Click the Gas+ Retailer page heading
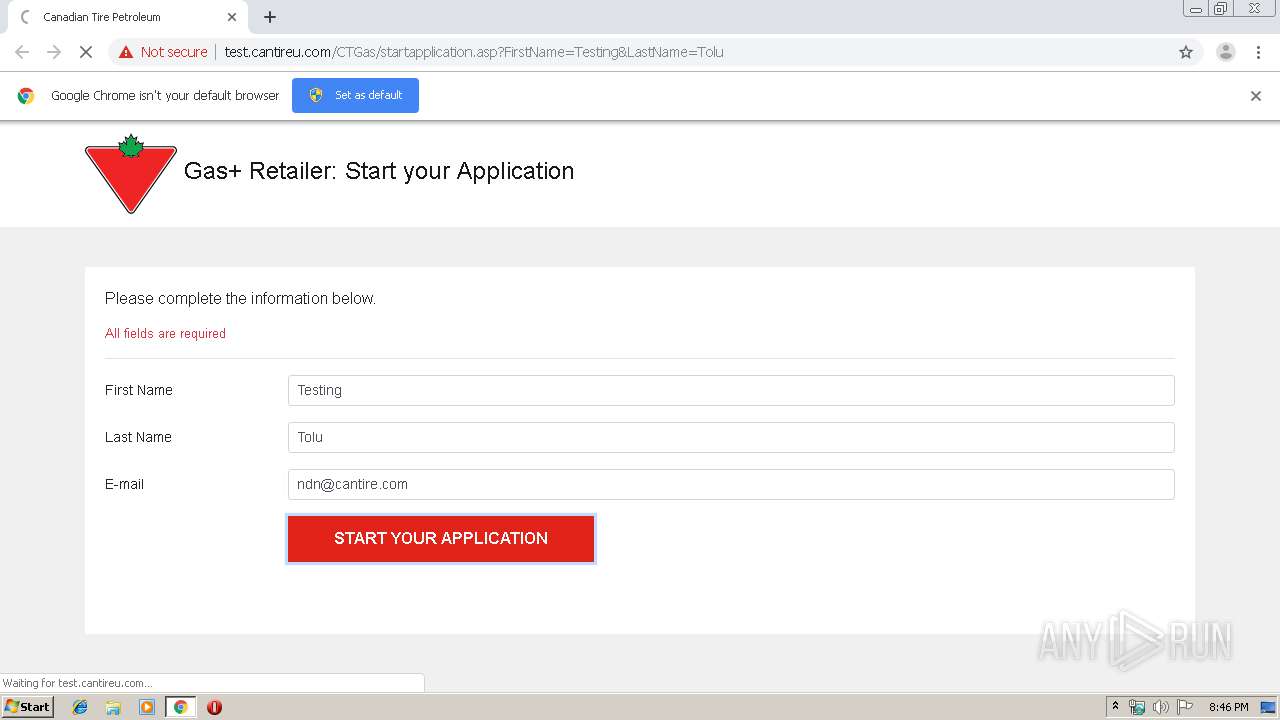 (379, 171)
